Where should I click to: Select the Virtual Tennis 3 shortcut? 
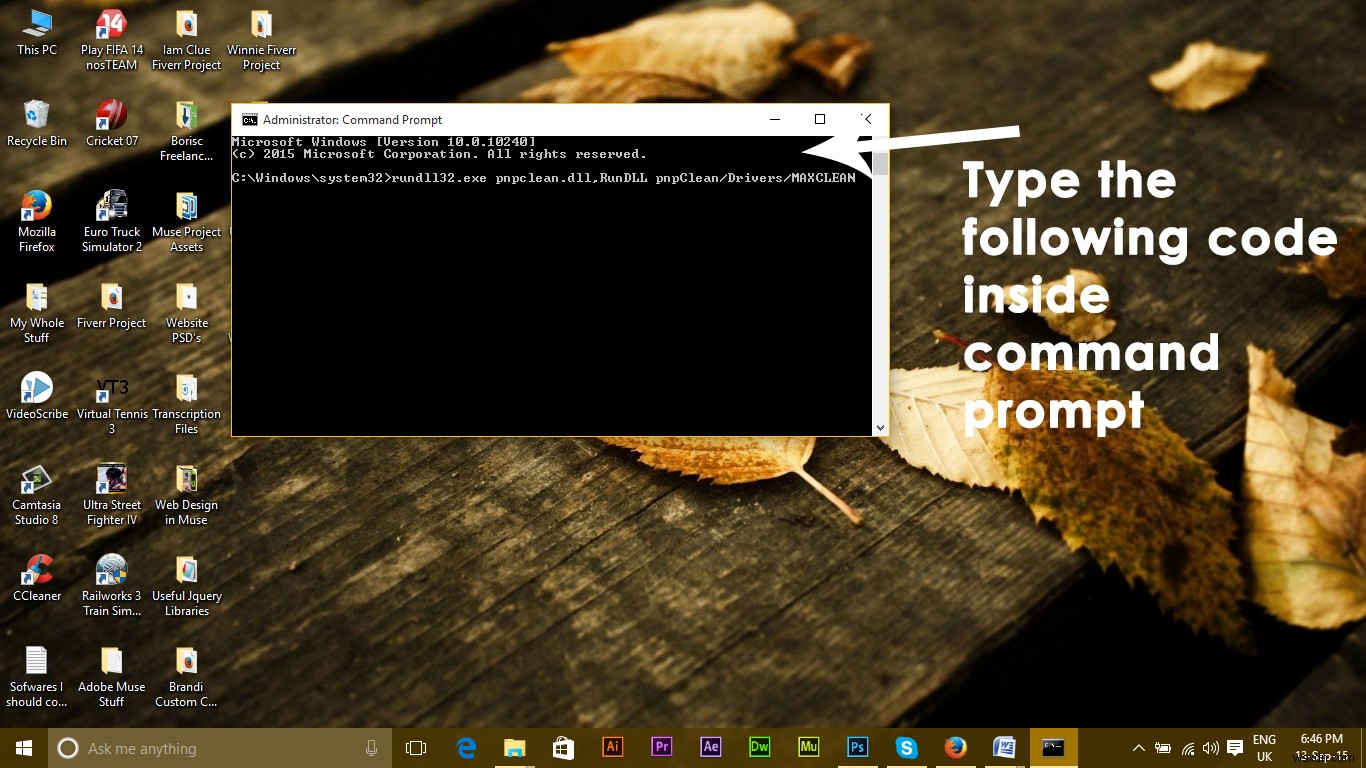112,404
